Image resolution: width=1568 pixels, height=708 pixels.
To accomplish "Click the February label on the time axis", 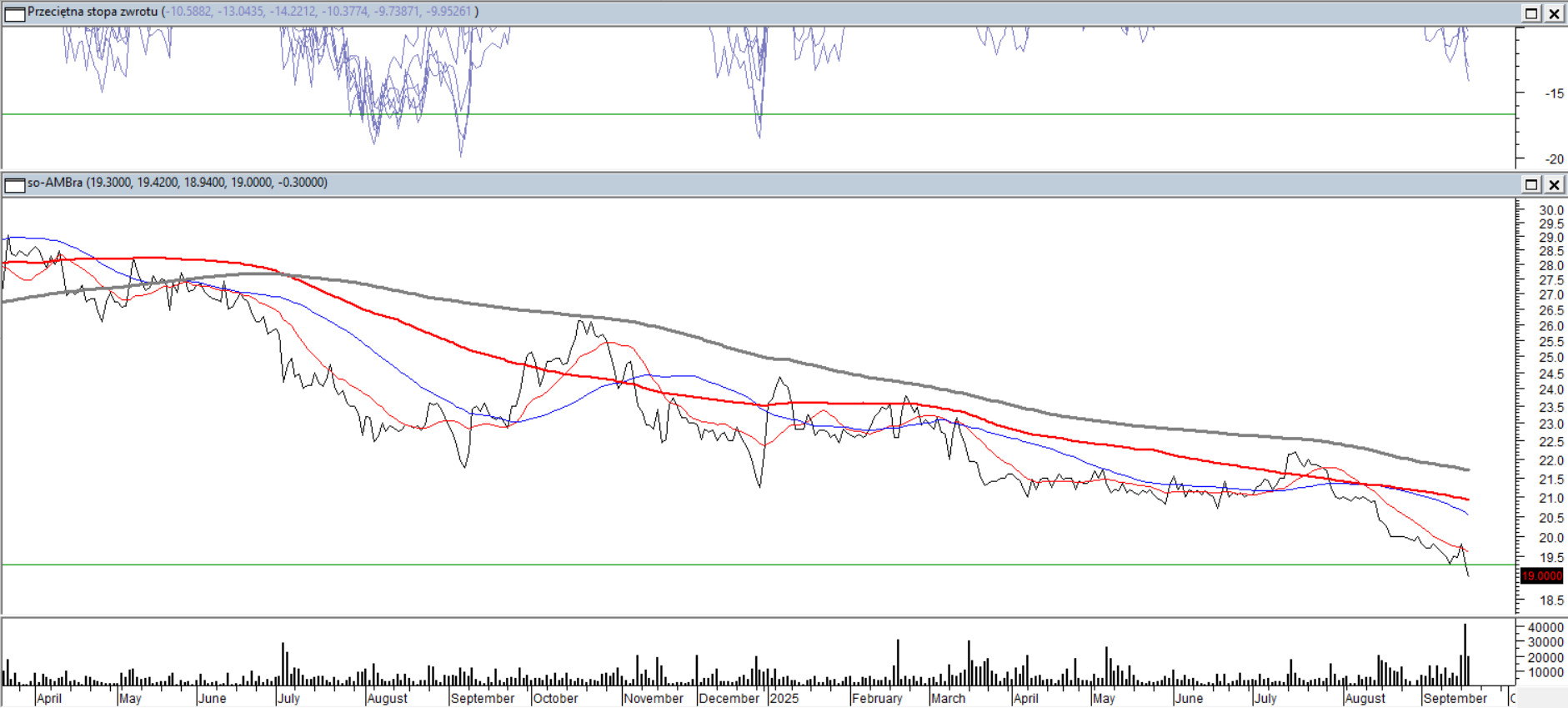I will [877, 699].
